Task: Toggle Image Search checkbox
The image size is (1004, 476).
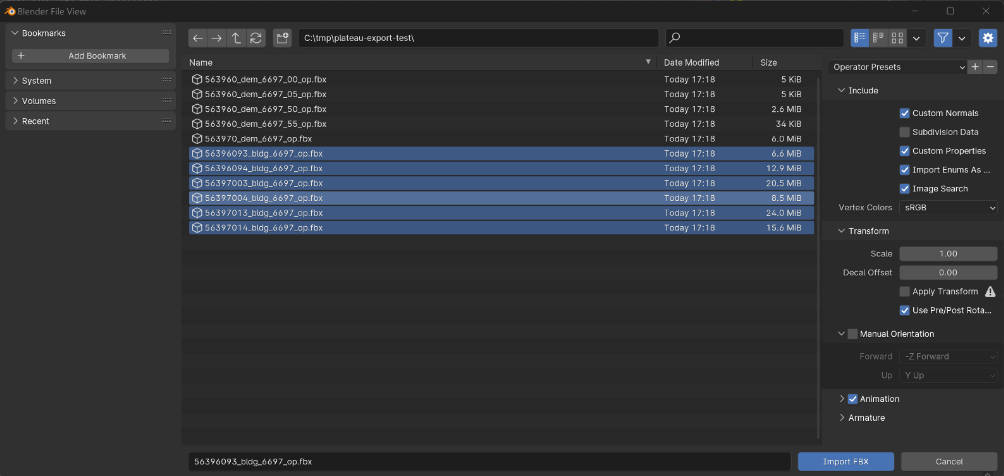Action: tap(905, 189)
